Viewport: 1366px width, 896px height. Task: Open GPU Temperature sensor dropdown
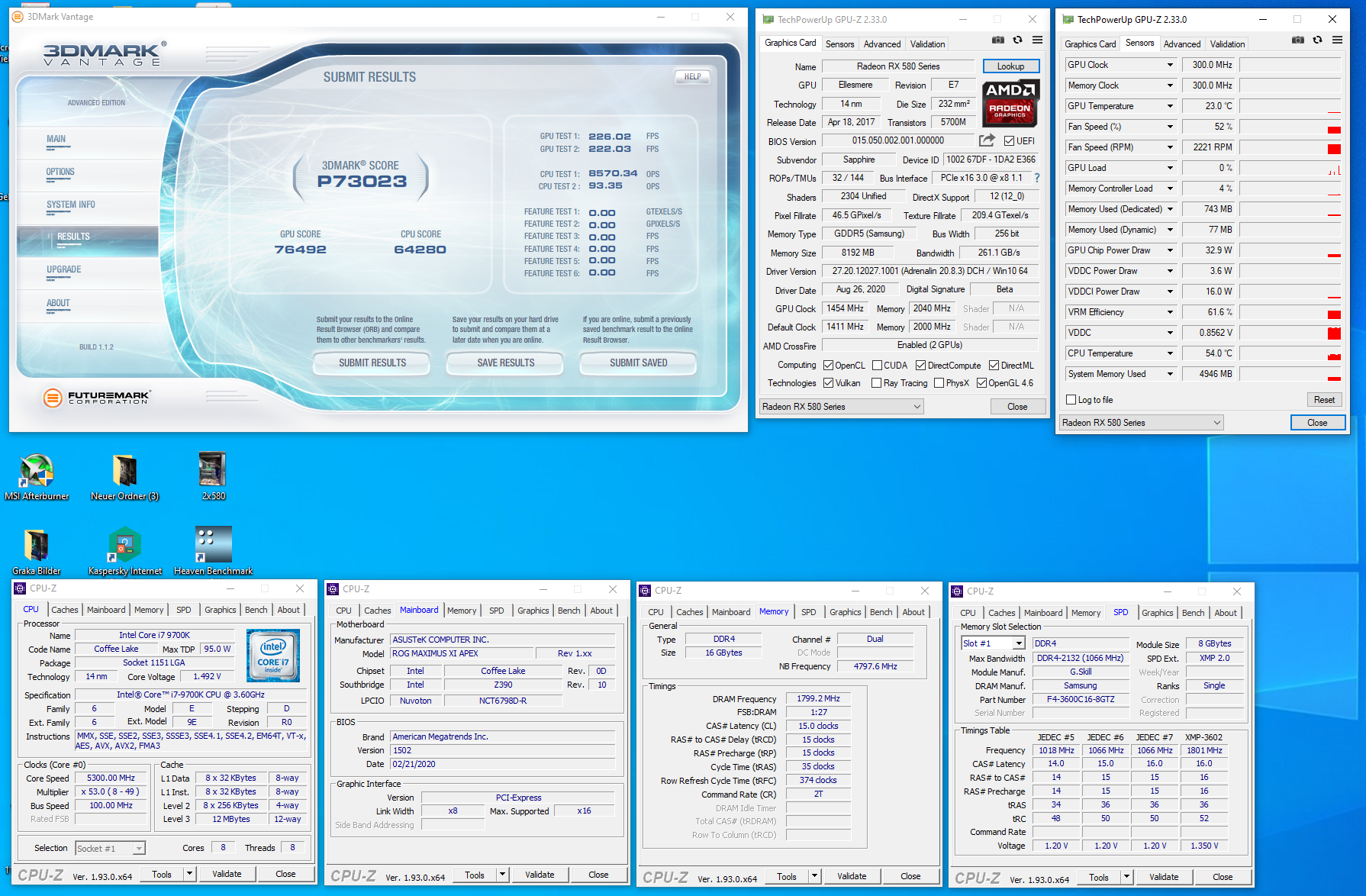tap(1170, 106)
